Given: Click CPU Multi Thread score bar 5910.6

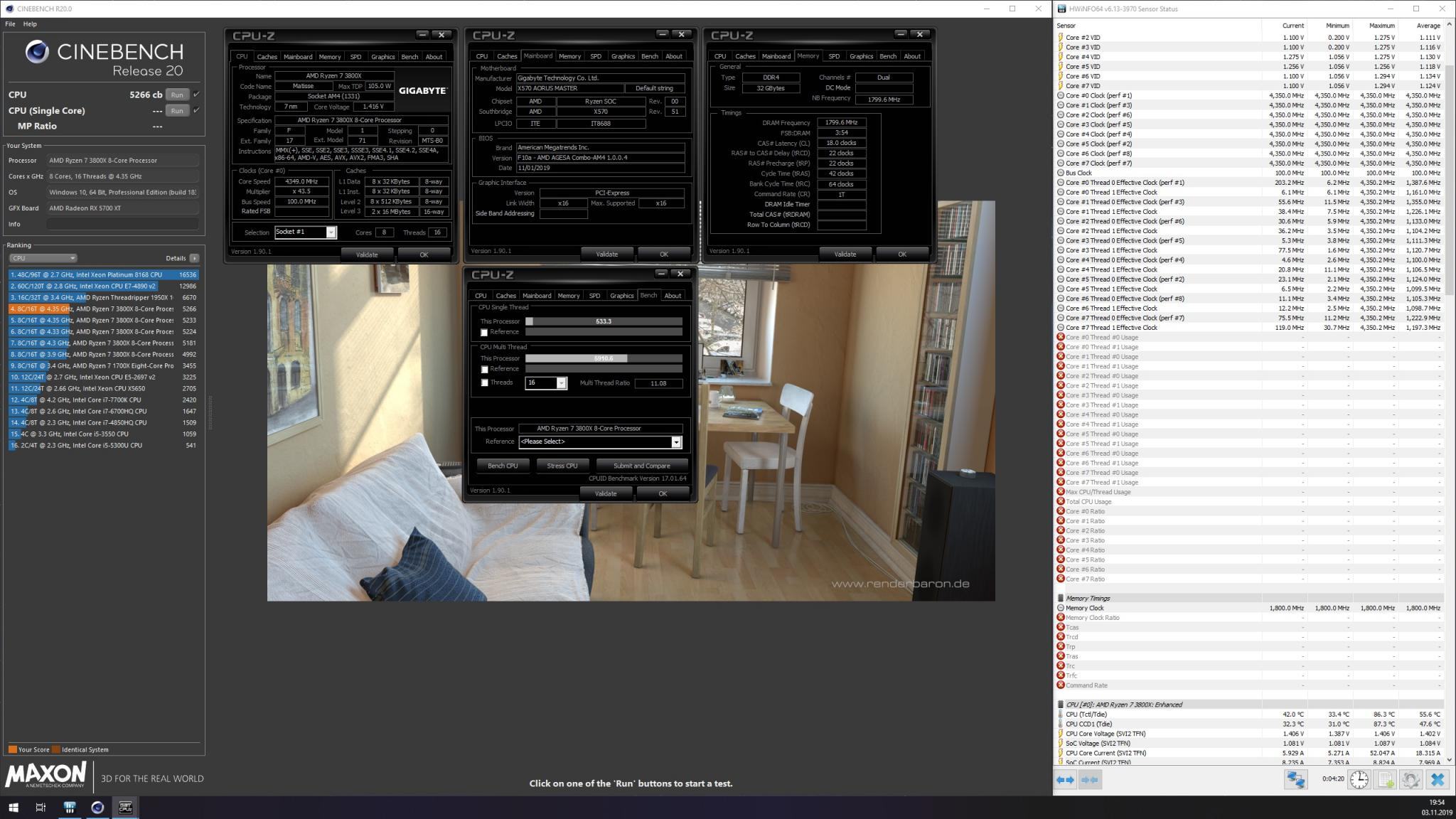Looking at the screenshot, I should [604, 359].
